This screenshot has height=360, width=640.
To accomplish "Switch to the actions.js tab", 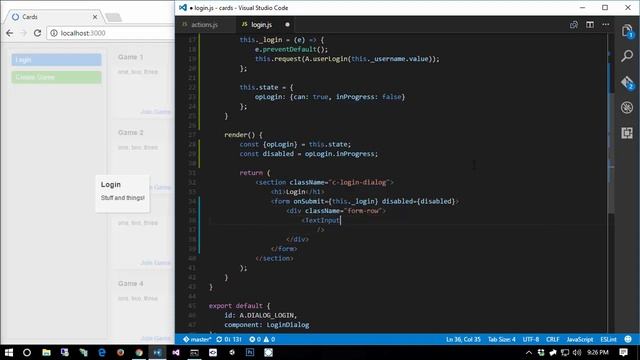I will click(x=205, y=24).
